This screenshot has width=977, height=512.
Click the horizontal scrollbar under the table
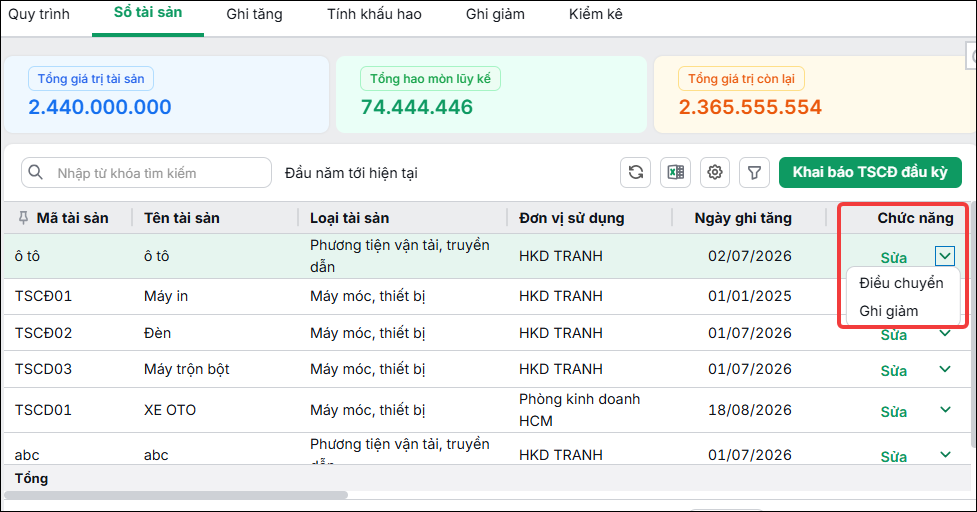click(176, 495)
